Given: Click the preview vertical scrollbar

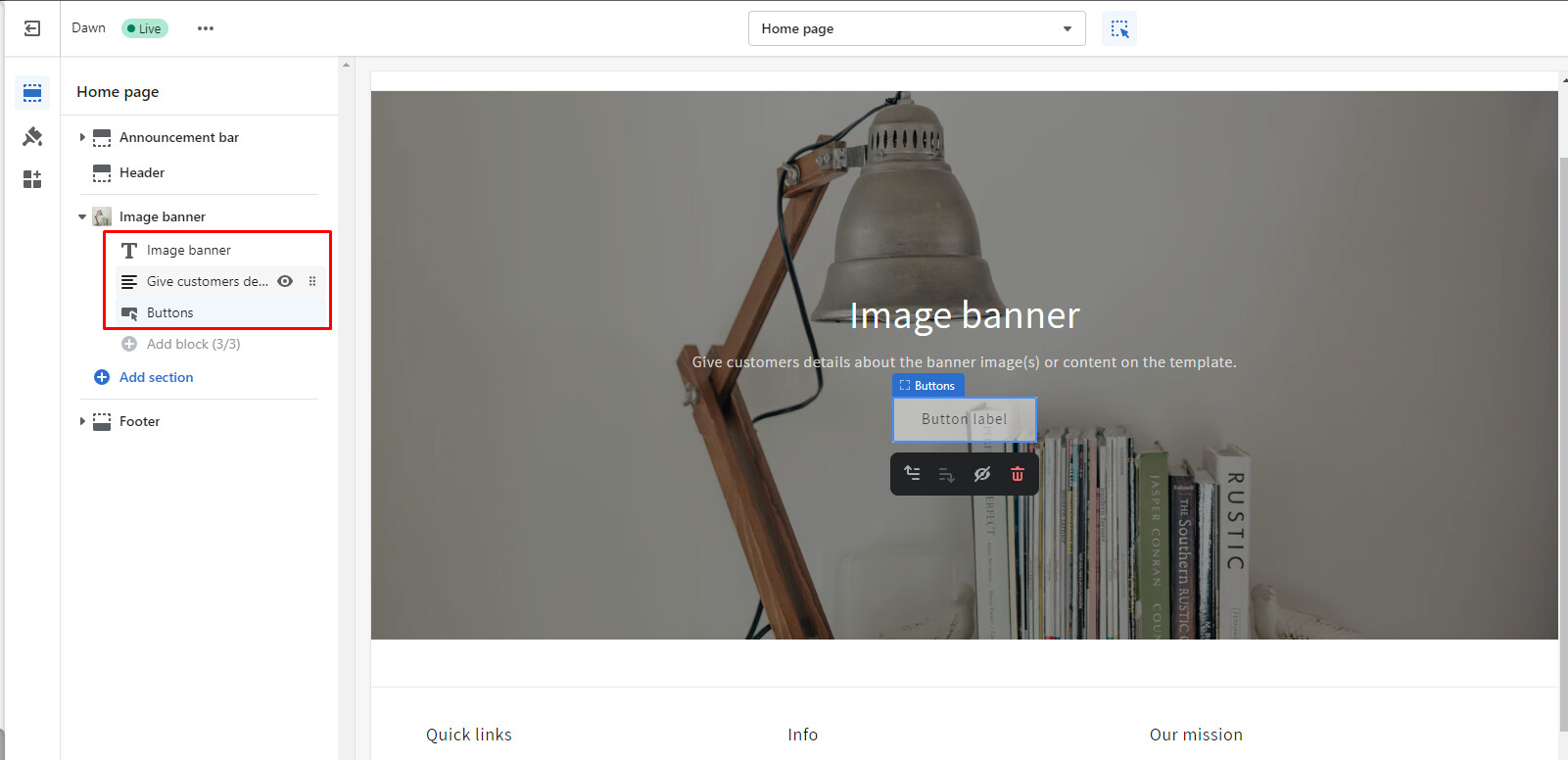Looking at the screenshot, I should 1563,443.
